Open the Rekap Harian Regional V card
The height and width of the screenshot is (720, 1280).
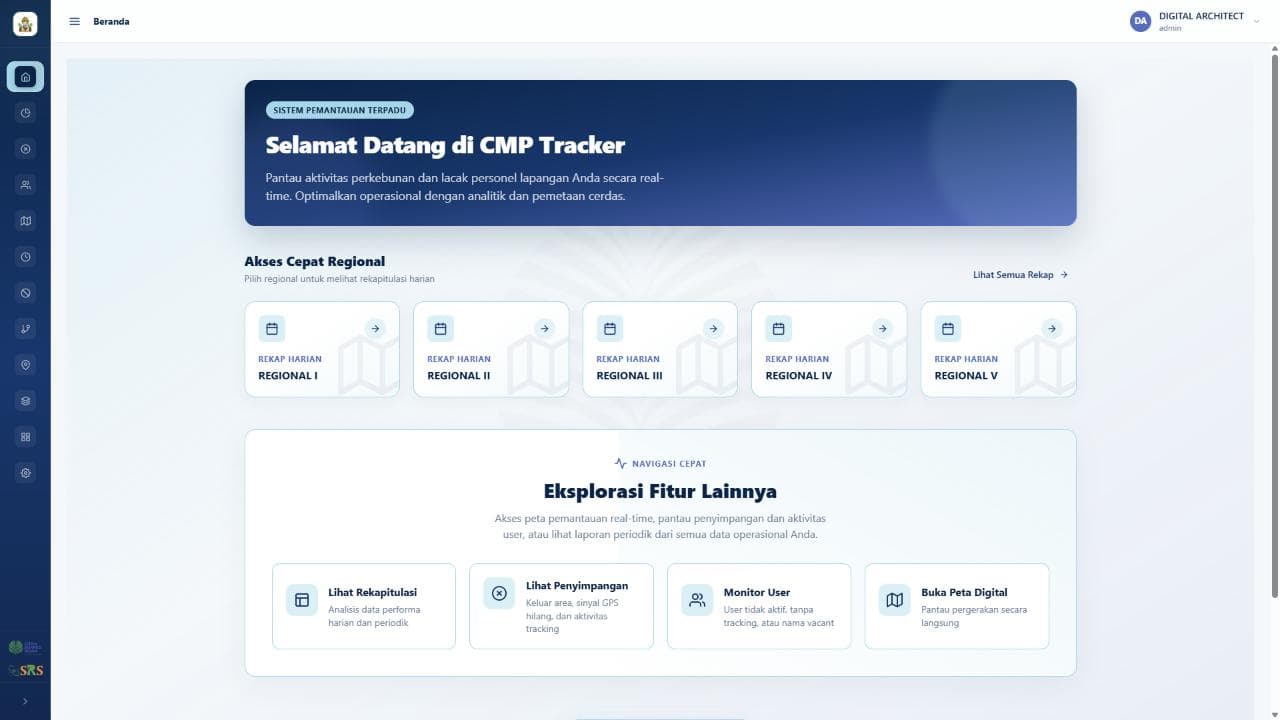pos(998,349)
